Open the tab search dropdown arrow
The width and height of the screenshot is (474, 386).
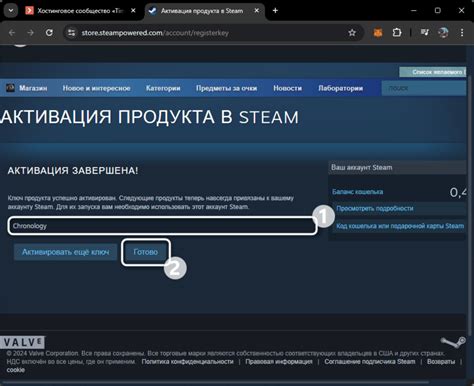[x=11, y=11]
